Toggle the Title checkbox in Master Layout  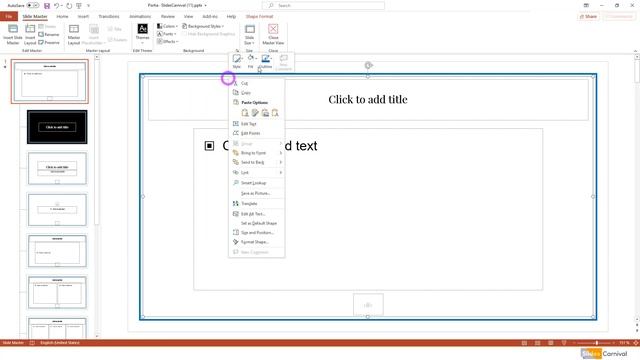tap(114, 29)
